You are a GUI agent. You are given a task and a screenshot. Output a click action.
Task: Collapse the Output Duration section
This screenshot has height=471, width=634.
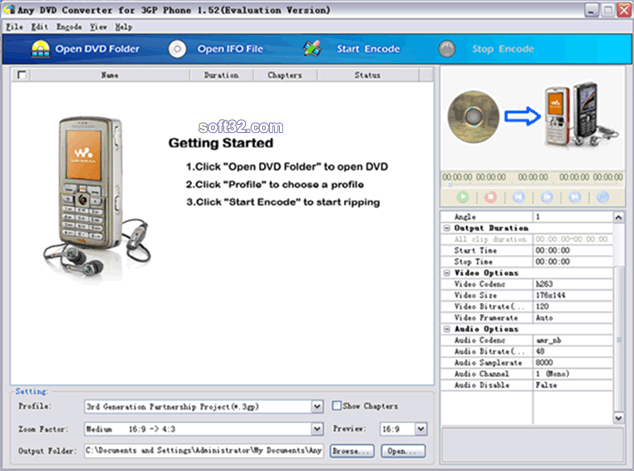[x=447, y=228]
